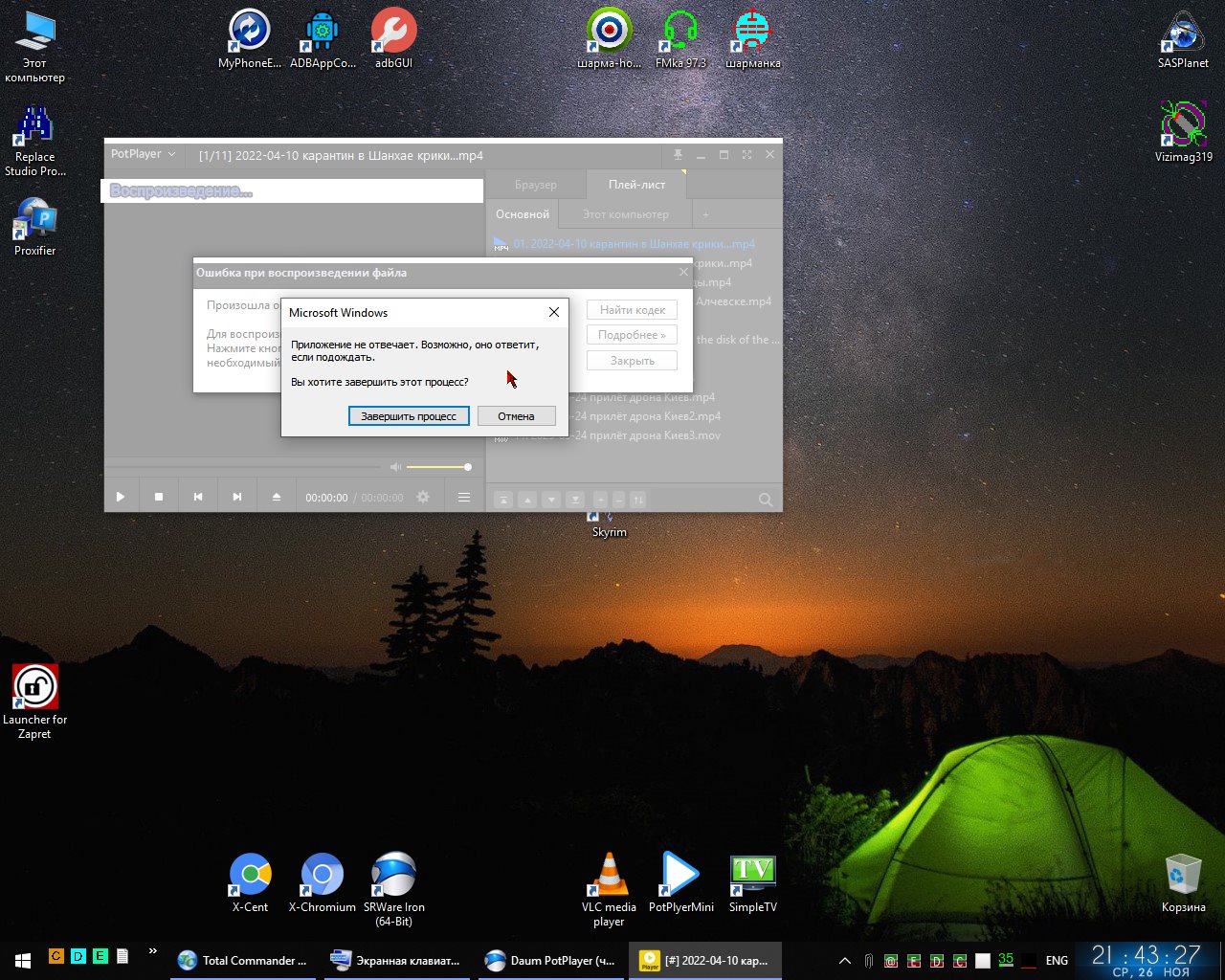Select the Этот компьютер playlist tab

(x=625, y=214)
